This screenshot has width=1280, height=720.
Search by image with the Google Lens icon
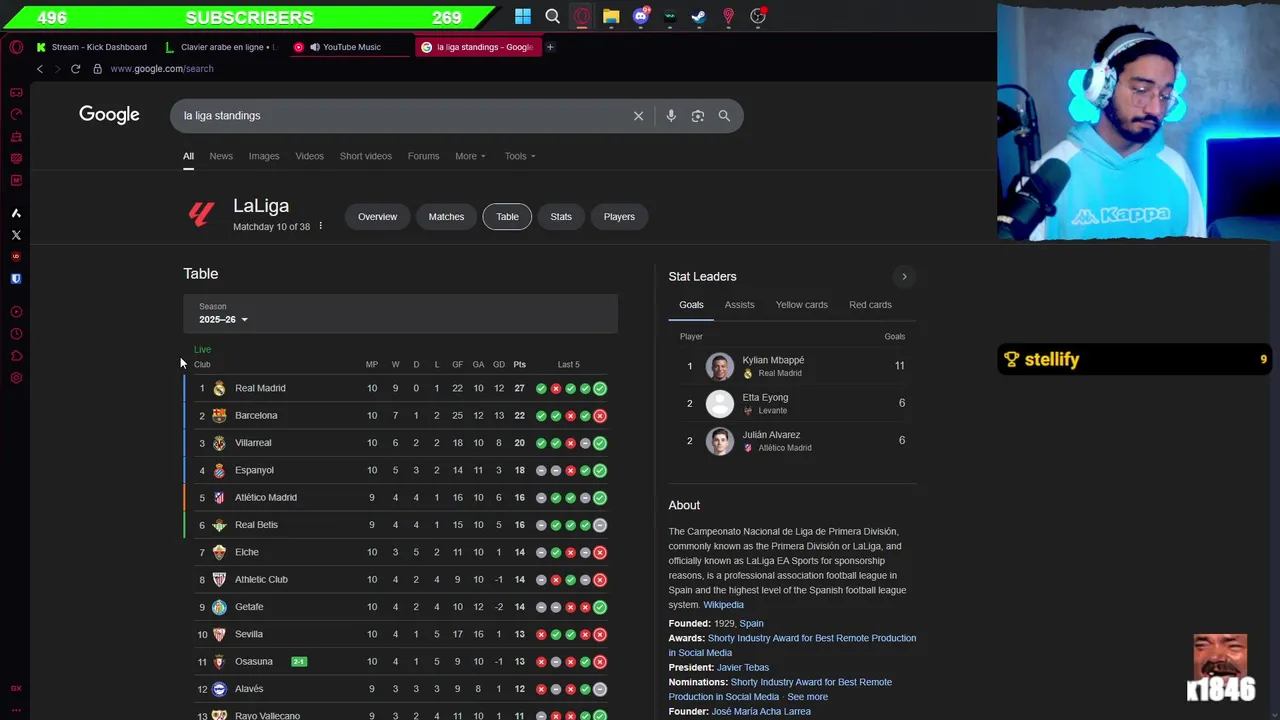point(698,116)
